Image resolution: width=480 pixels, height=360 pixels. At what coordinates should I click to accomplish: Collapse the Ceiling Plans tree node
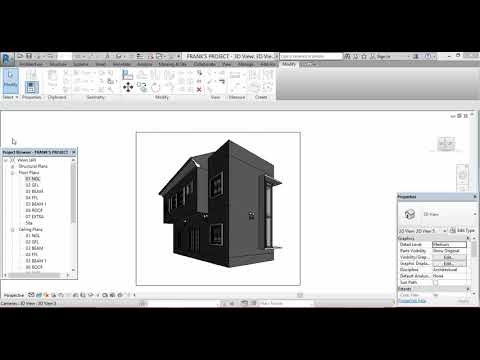click(x=13, y=230)
